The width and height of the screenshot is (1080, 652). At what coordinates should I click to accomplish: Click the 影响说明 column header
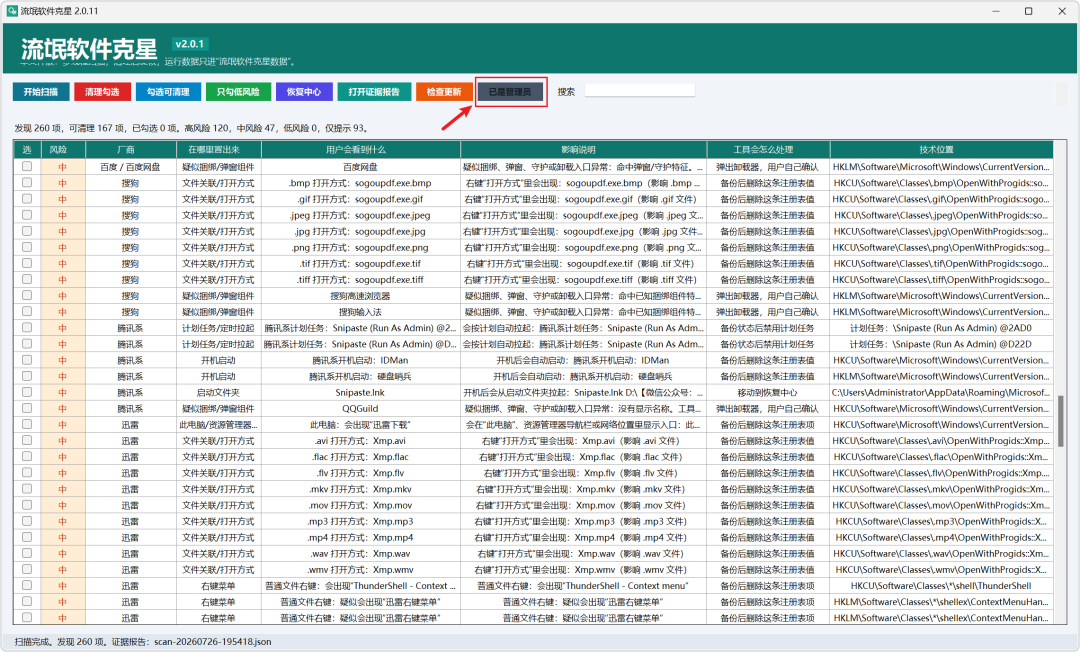(583, 149)
